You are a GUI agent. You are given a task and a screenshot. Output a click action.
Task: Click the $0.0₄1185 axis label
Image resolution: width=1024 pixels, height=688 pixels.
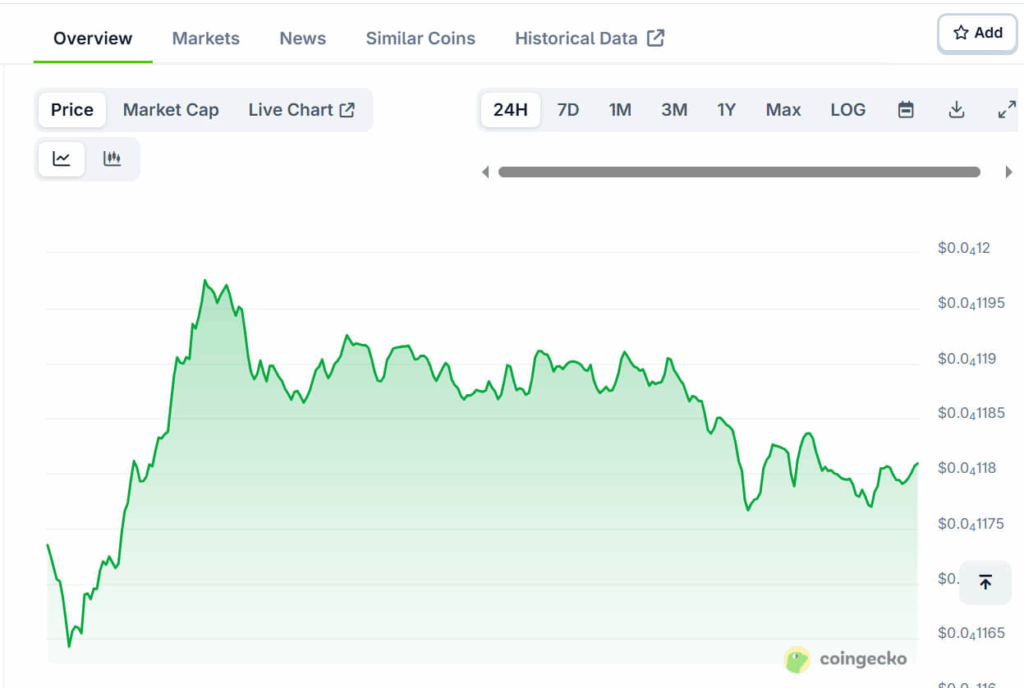click(971, 413)
